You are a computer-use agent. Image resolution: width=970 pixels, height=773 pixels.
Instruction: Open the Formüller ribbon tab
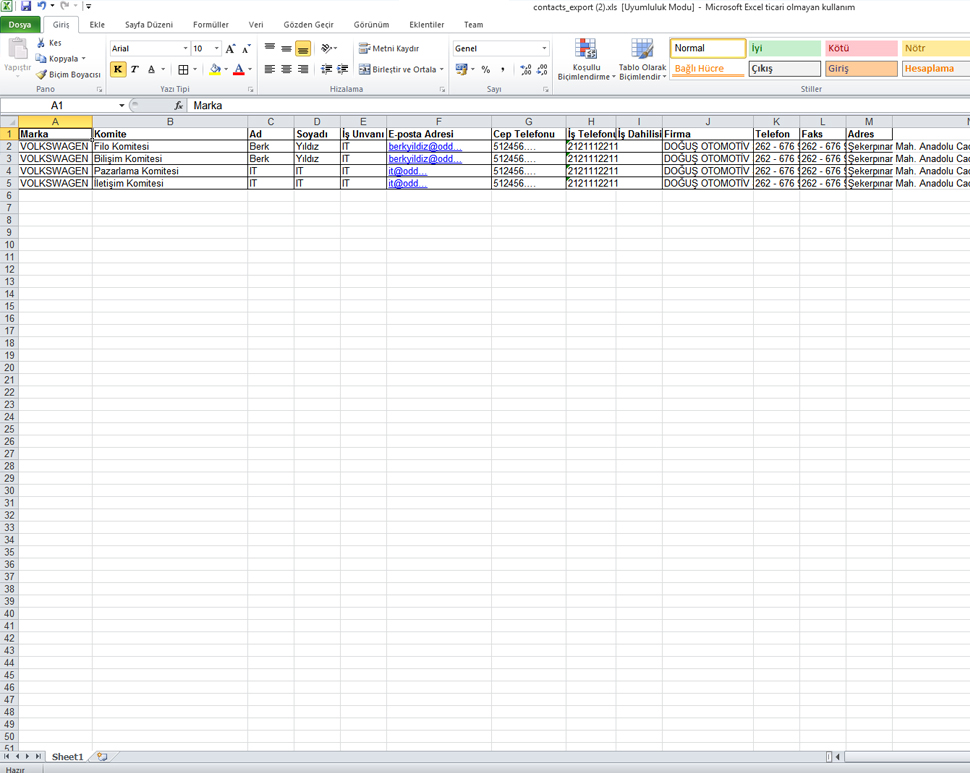(210, 25)
